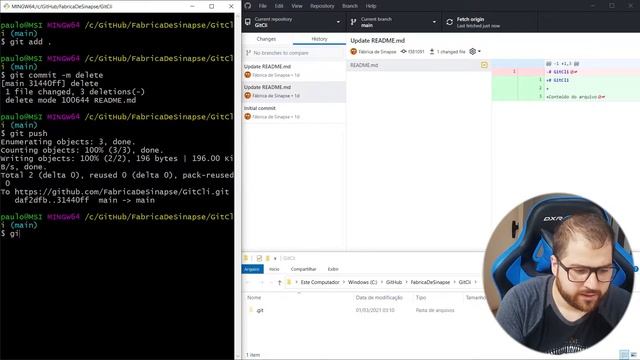
Task: Sort by the Nome column header
Action: tap(254, 298)
